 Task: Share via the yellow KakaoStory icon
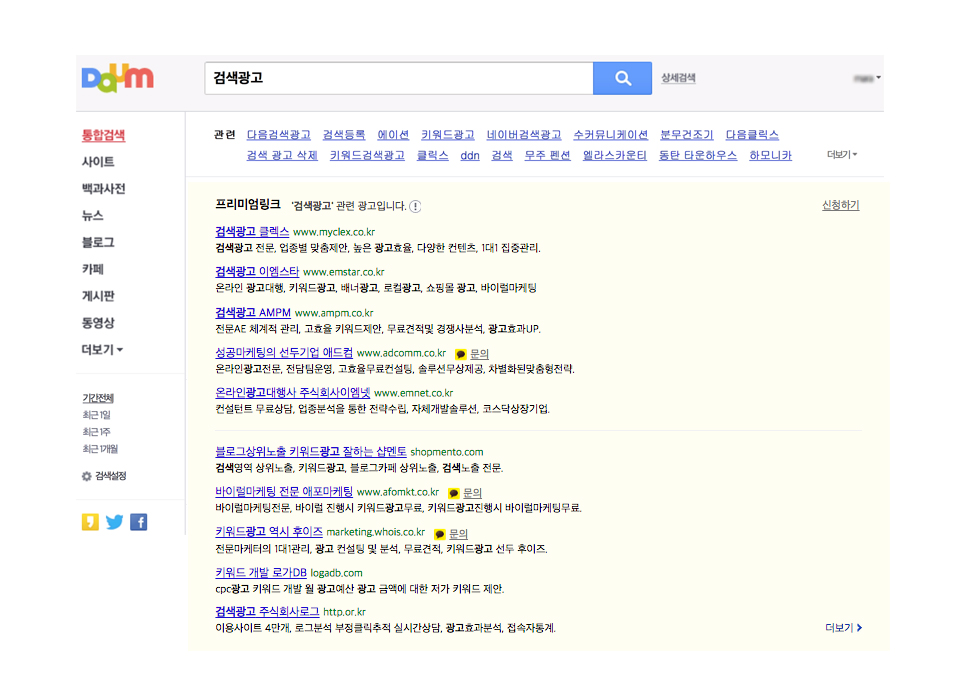90,522
